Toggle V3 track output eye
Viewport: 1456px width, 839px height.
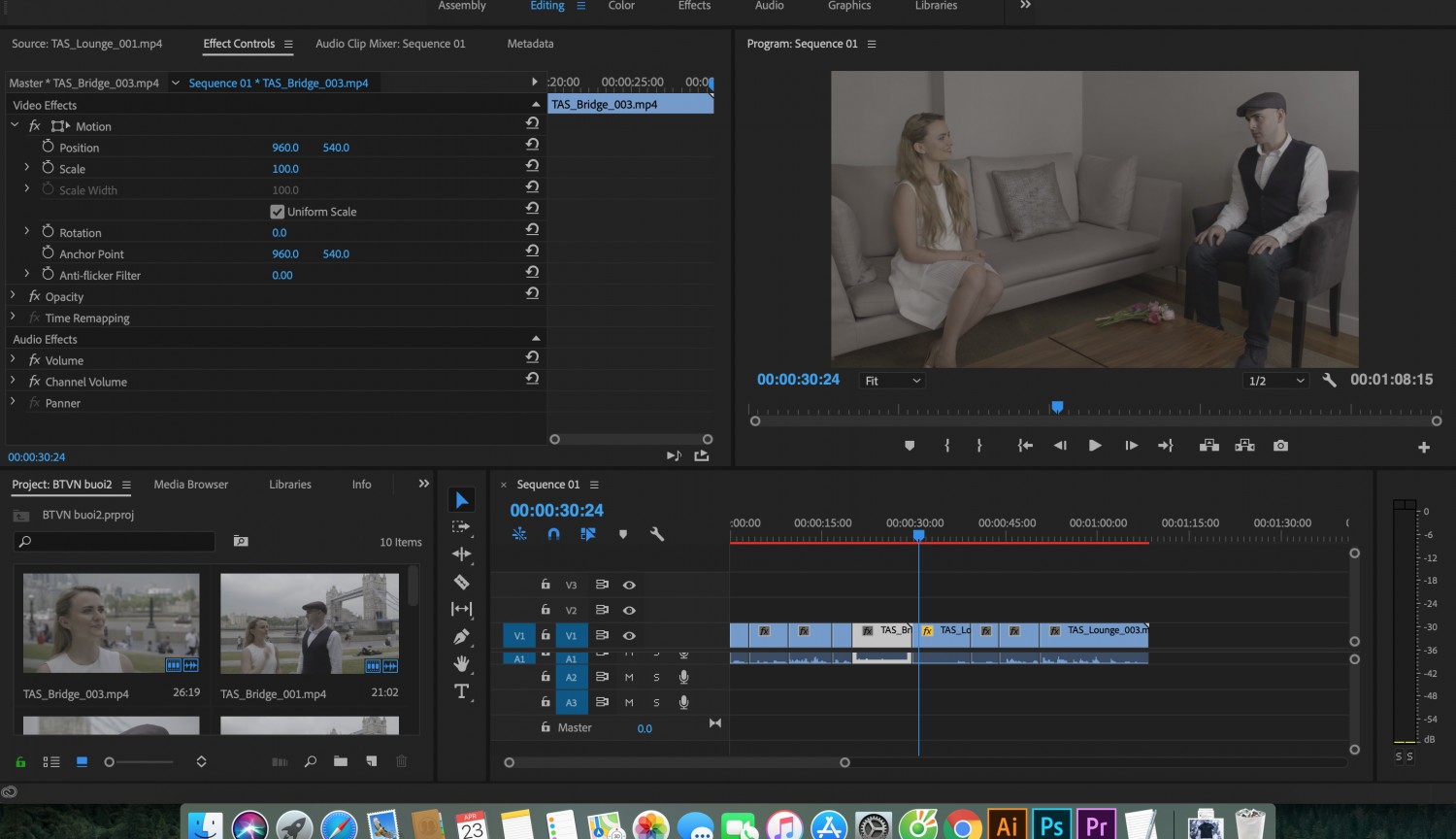tap(629, 585)
